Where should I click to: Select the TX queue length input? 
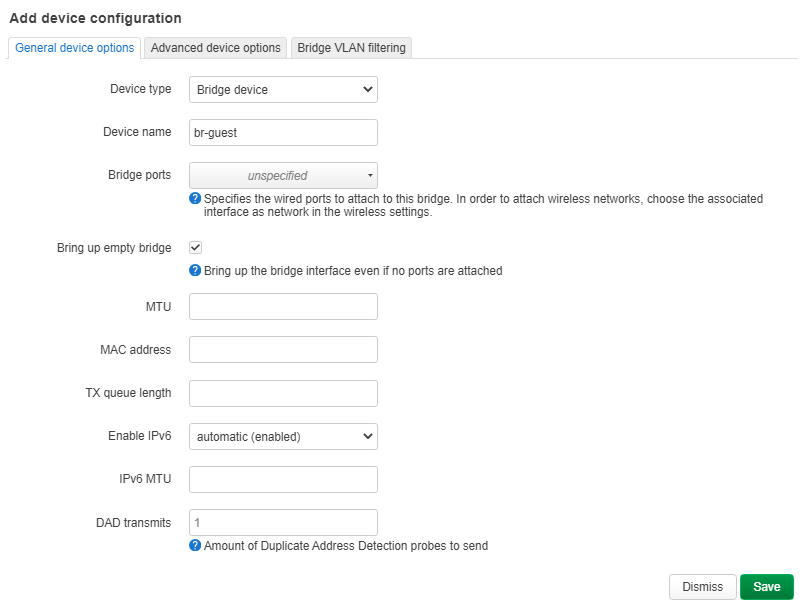[x=283, y=393]
